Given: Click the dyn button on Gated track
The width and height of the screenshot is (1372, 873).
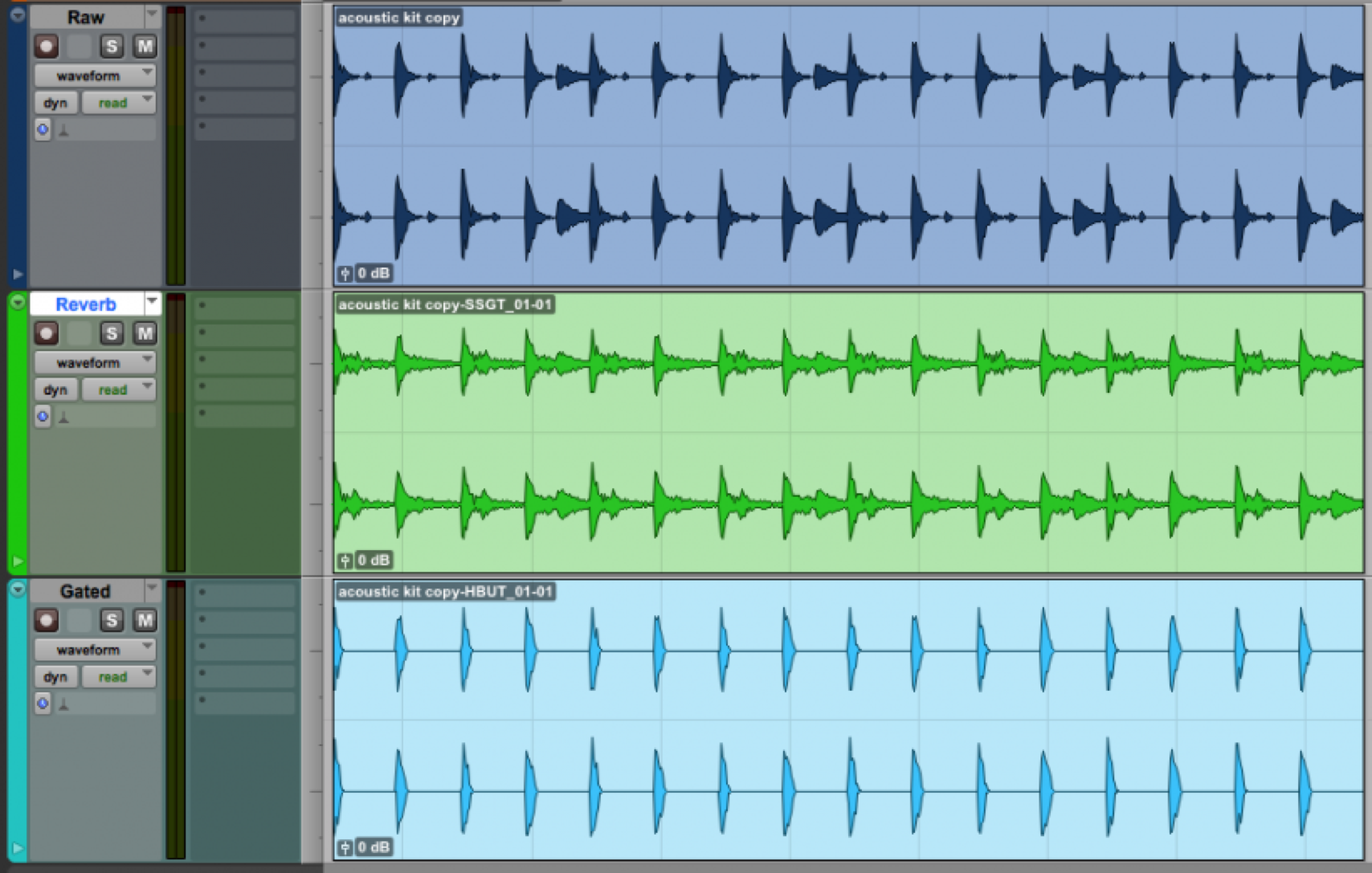Looking at the screenshot, I should 55,676.
